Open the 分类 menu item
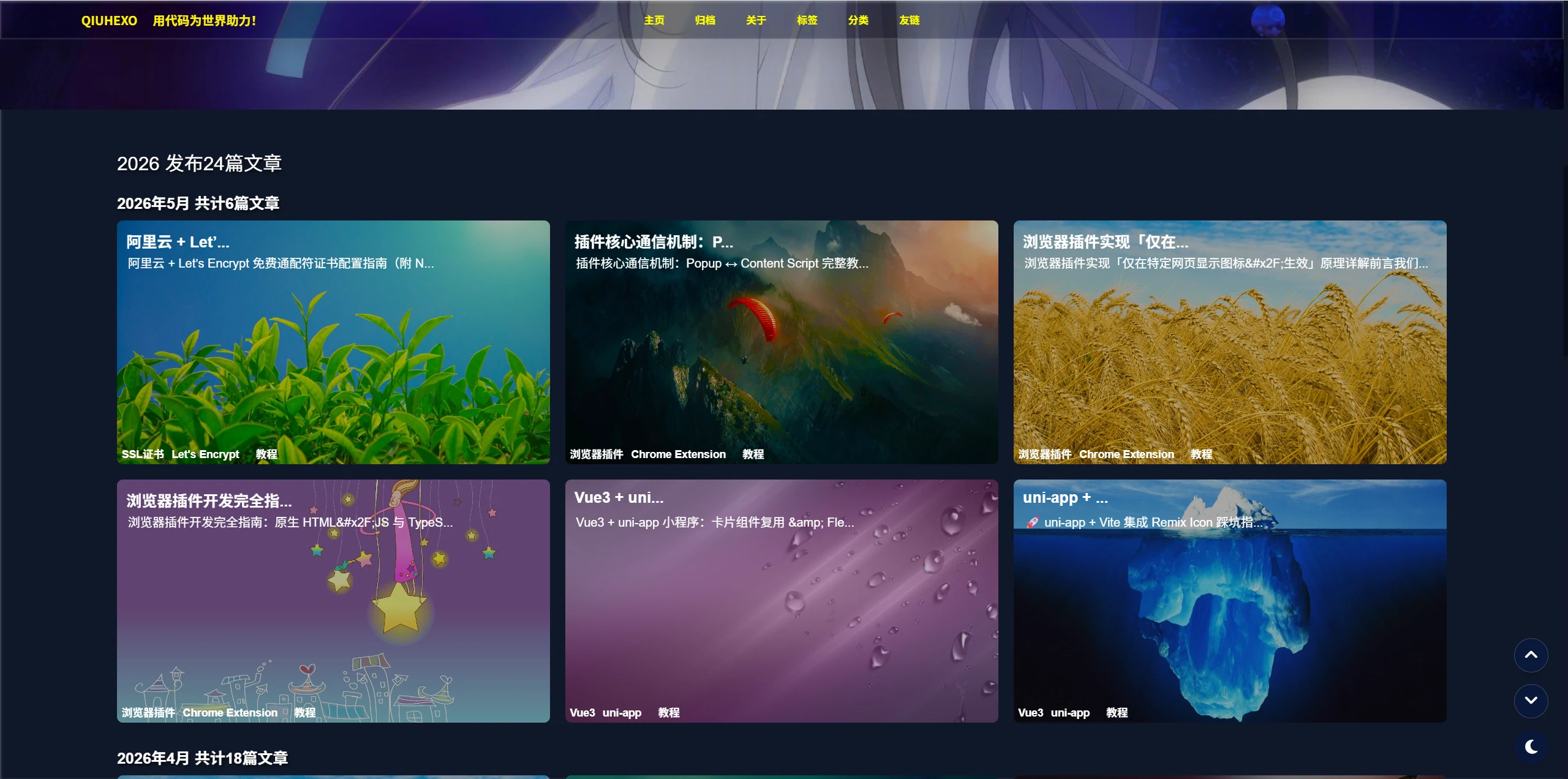This screenshot has width=1568, height=779. point(858,20)
